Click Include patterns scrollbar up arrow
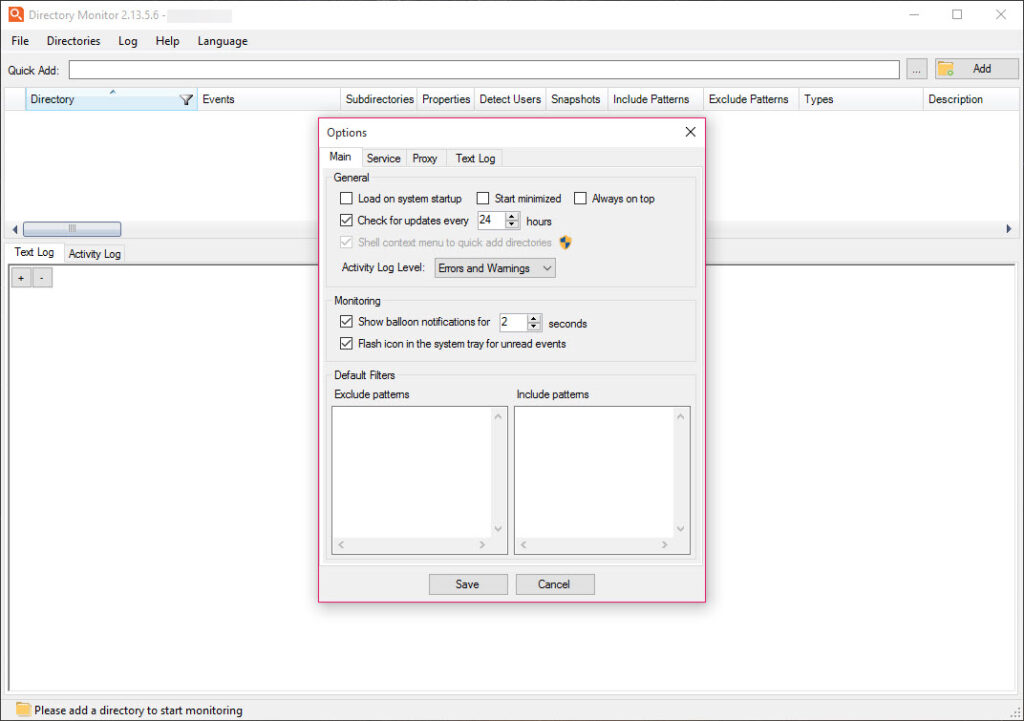Viewport: 1024px width, 721px height. coord(680,416)
